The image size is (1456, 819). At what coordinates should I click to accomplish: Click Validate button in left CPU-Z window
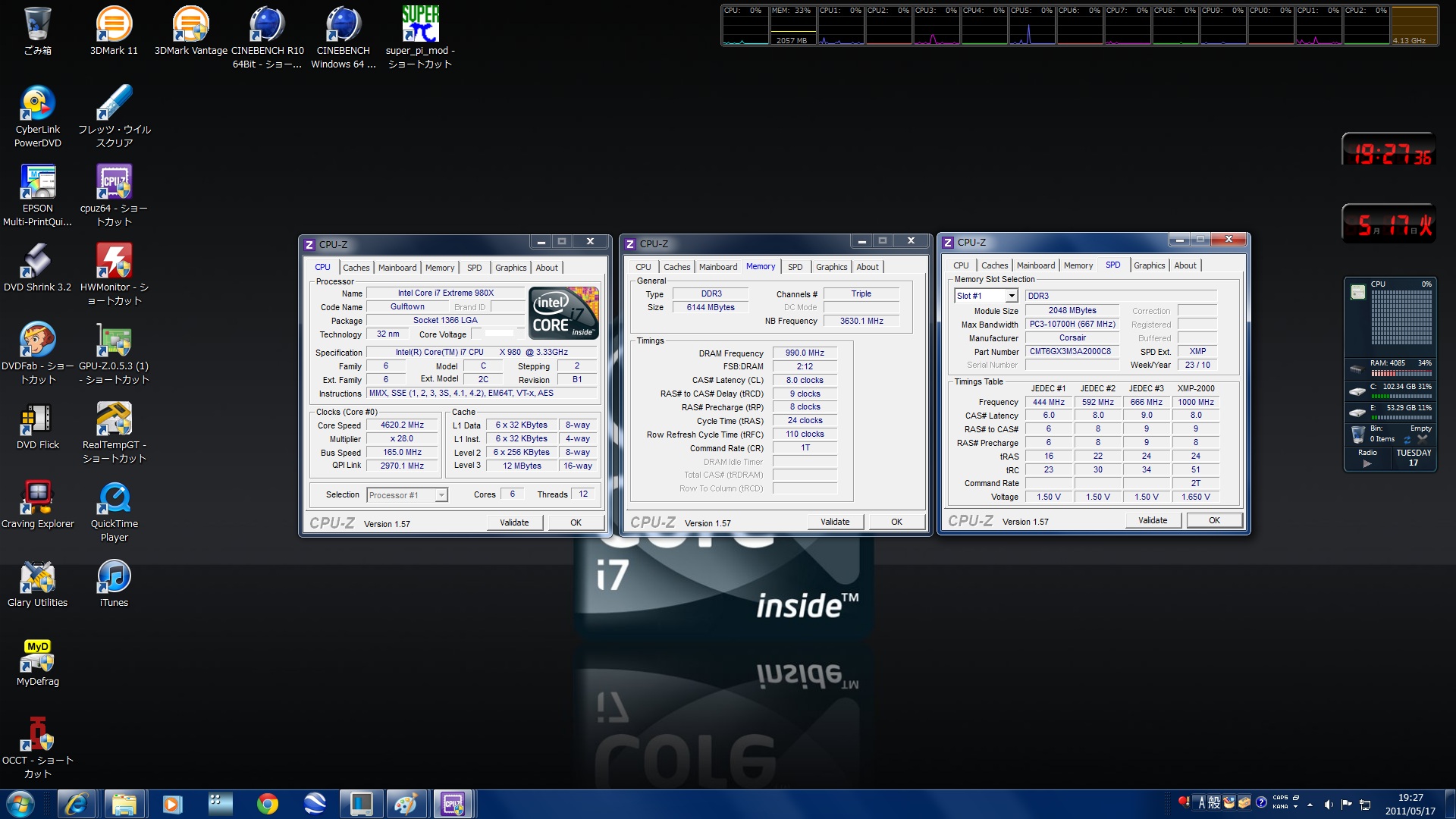click(514, 522)
